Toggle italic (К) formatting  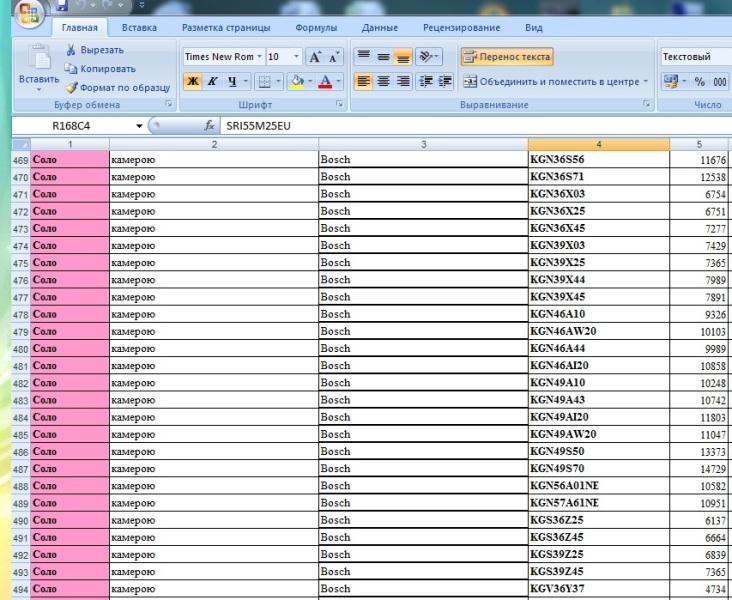[212, 82]
